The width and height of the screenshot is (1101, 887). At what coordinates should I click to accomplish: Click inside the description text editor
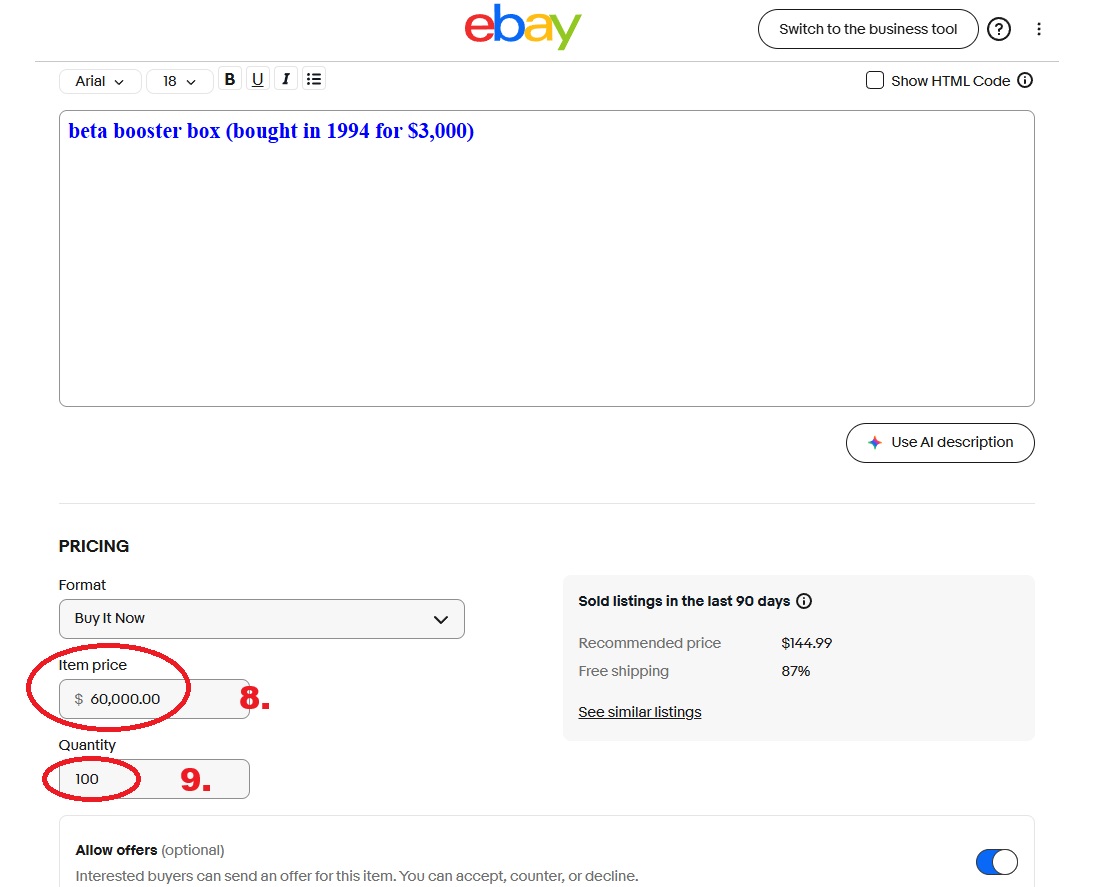(x=546, y=270)
